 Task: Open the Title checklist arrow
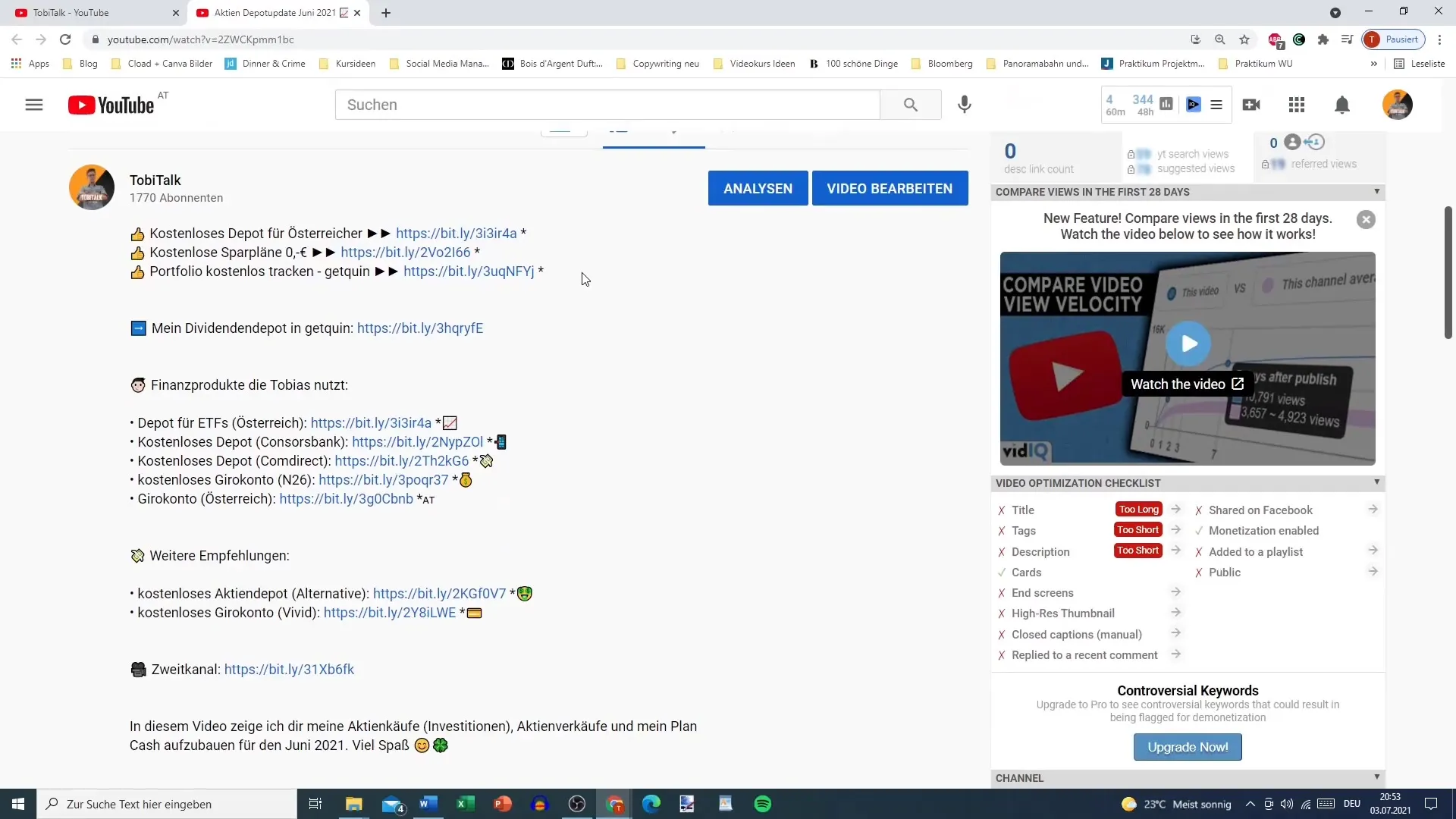point(1175,509)
